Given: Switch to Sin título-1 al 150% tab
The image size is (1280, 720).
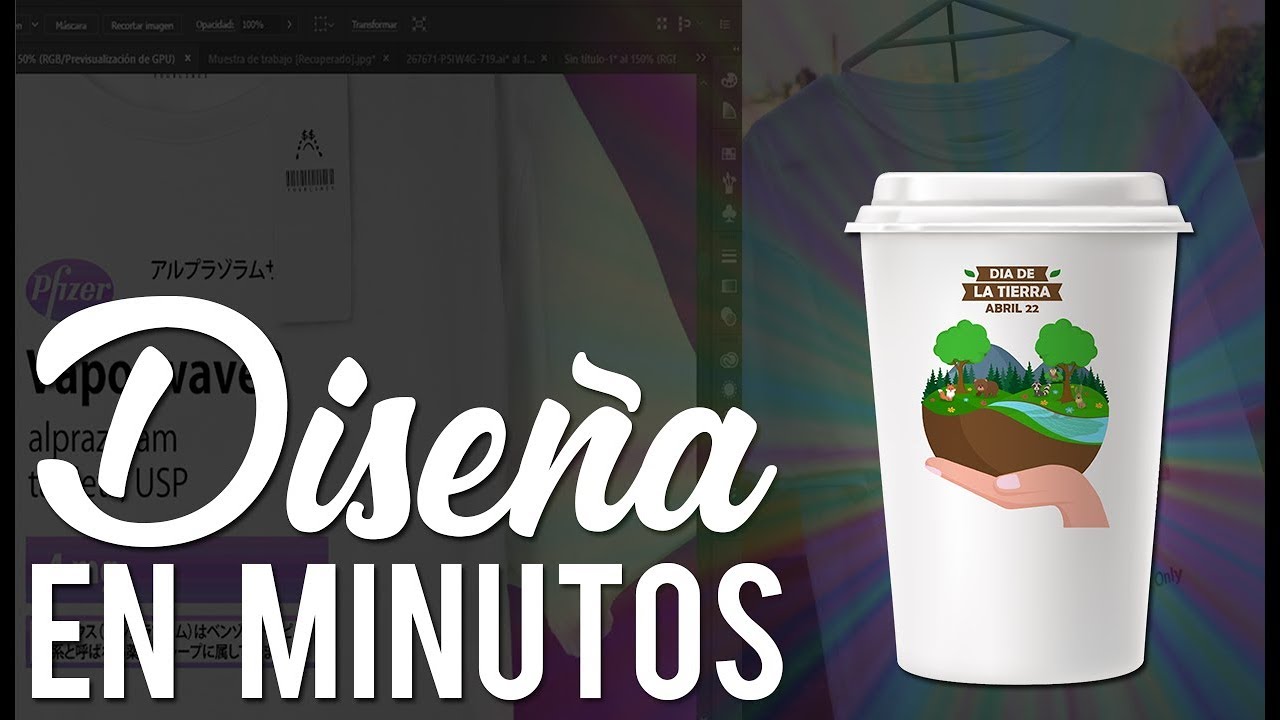Looking at the screenshot, I should [x=620, y=59].
